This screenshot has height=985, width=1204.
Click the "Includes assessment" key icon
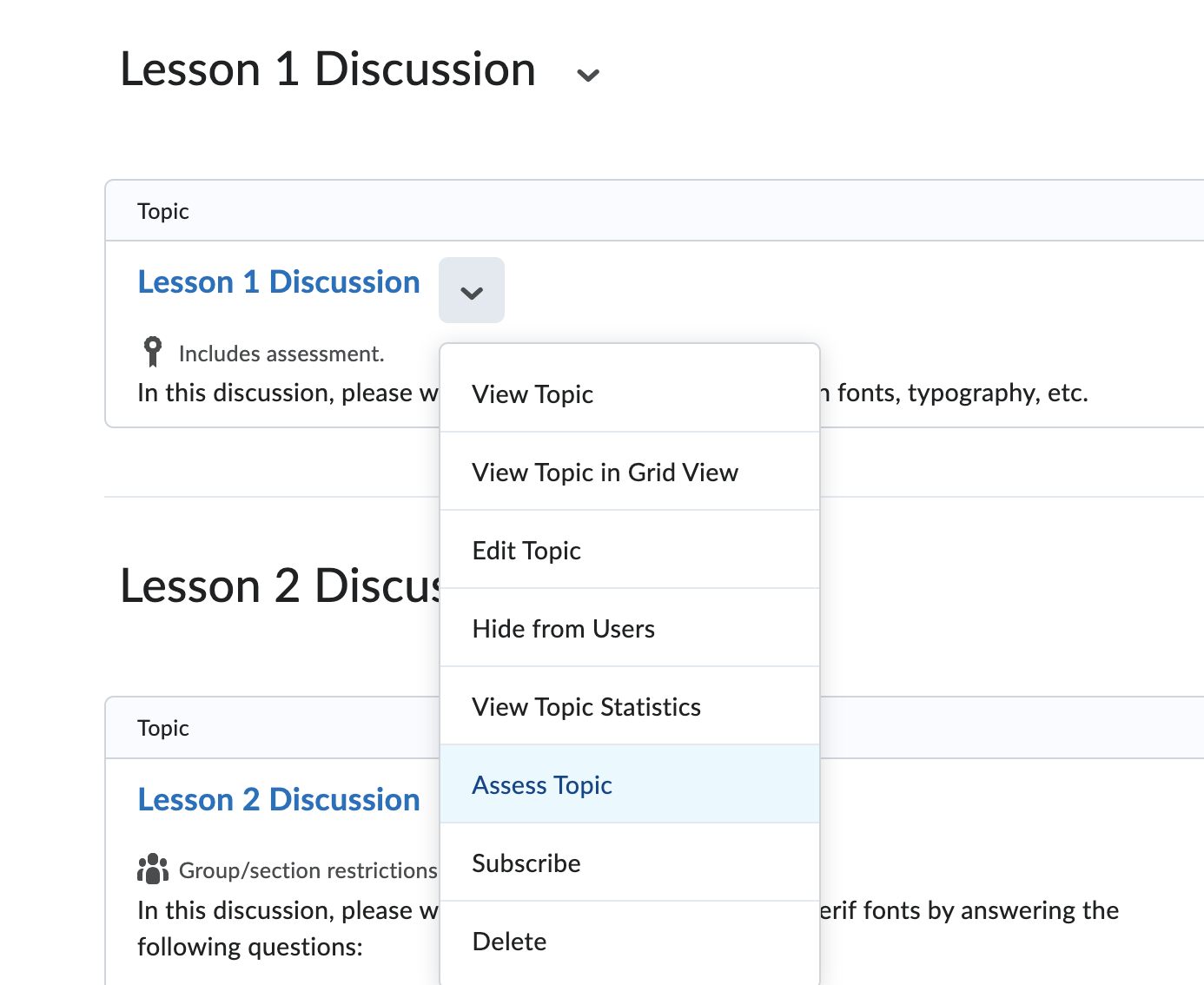click(153, 351)
